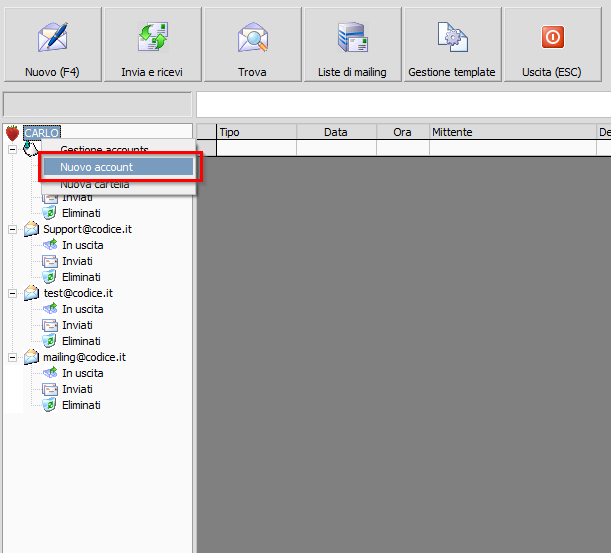Open Eliminati under test@codice.it
The image size is (611, 553).
click(x=81, y=341)
